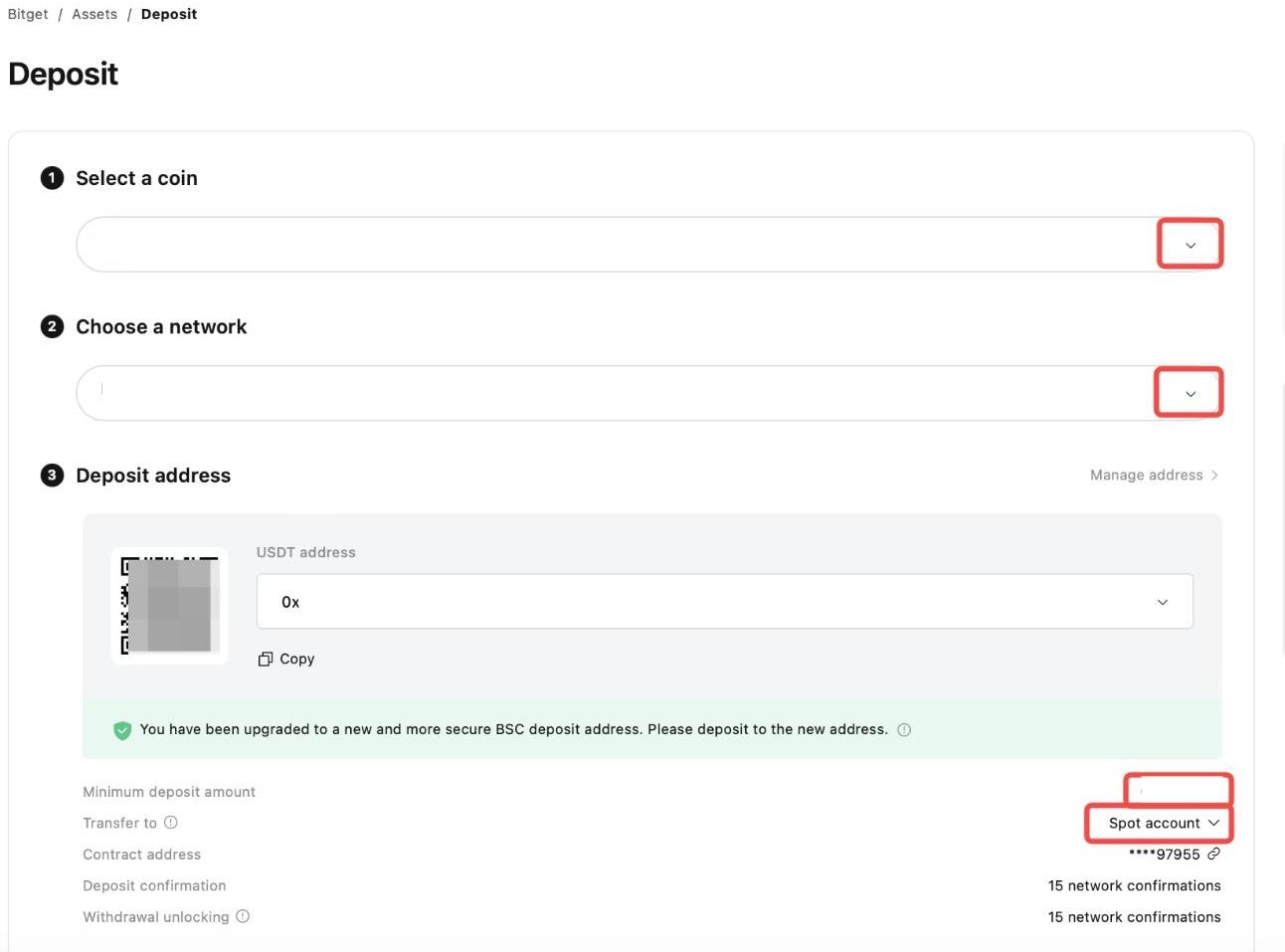Click the Deposit confirmation label

[x=154, y=885]
